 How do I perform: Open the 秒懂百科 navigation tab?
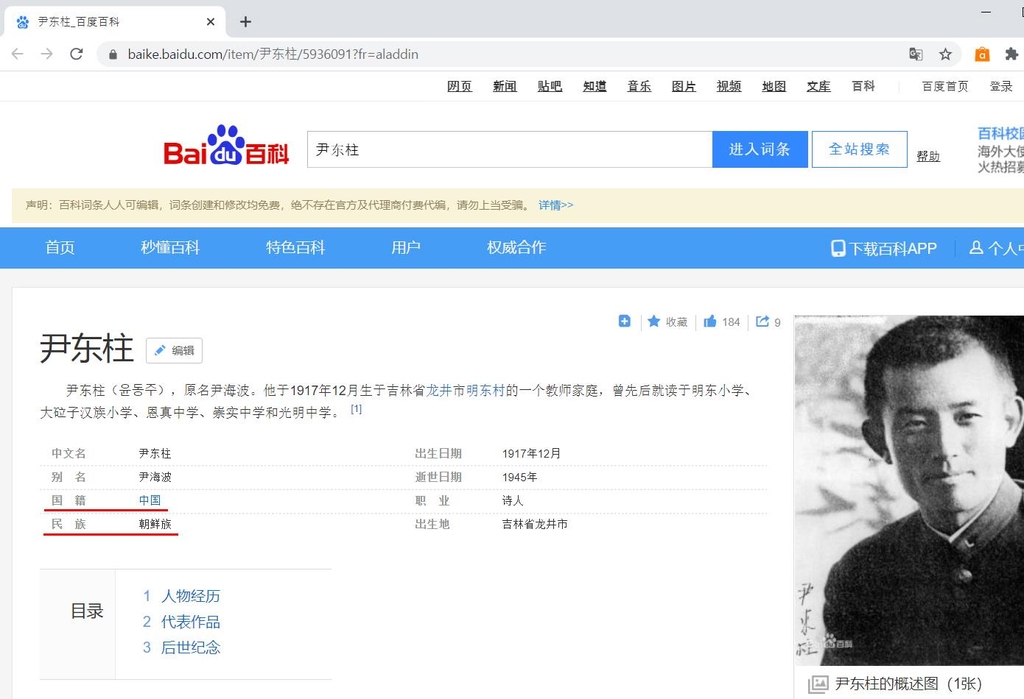pyautogui.click(x=170, y=248)
